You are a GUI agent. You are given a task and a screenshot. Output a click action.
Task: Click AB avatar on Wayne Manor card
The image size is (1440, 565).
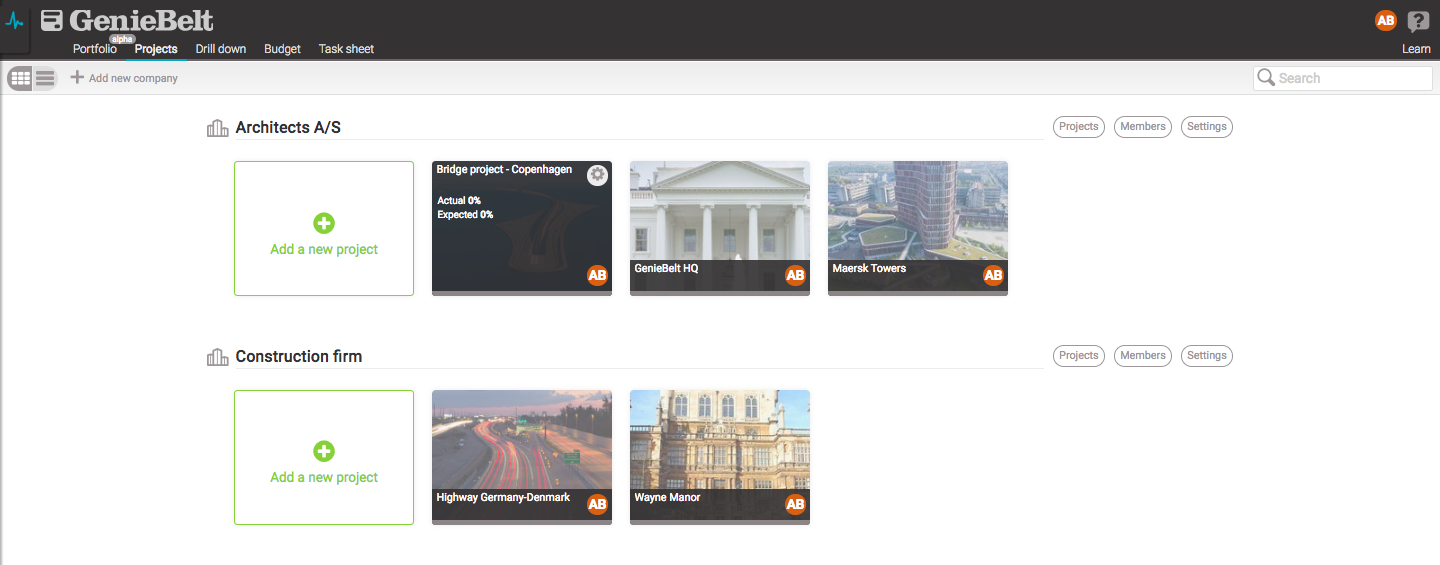(x=795, y=504)
